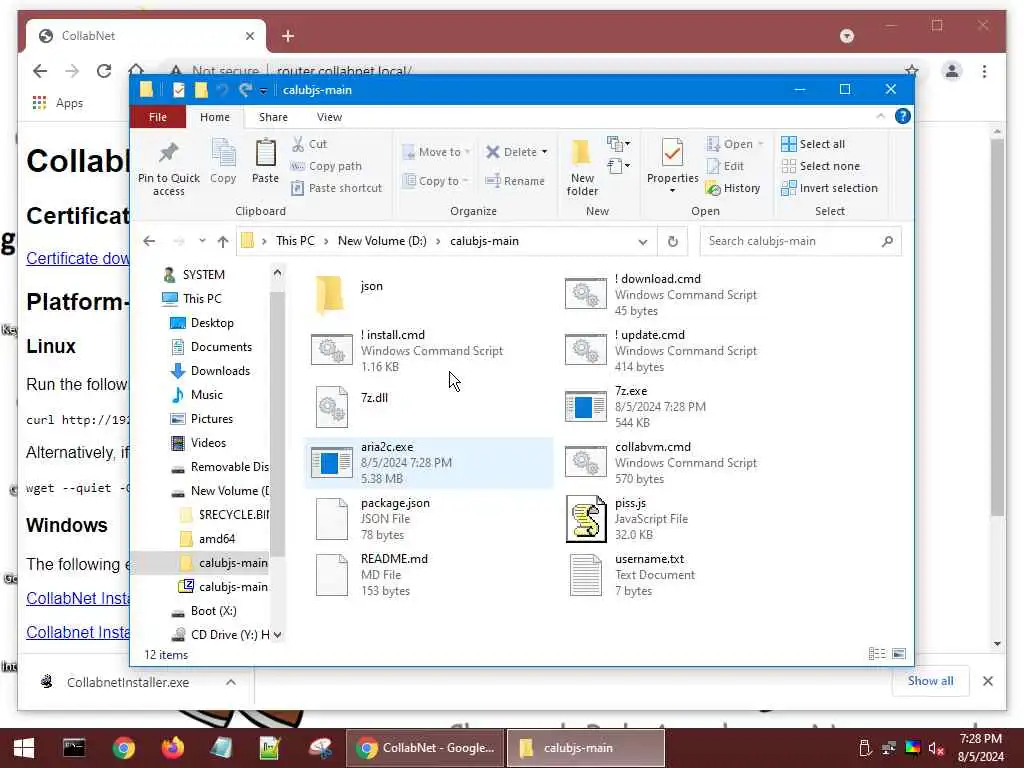Click Select none in ribbon

tap(821, 166)
